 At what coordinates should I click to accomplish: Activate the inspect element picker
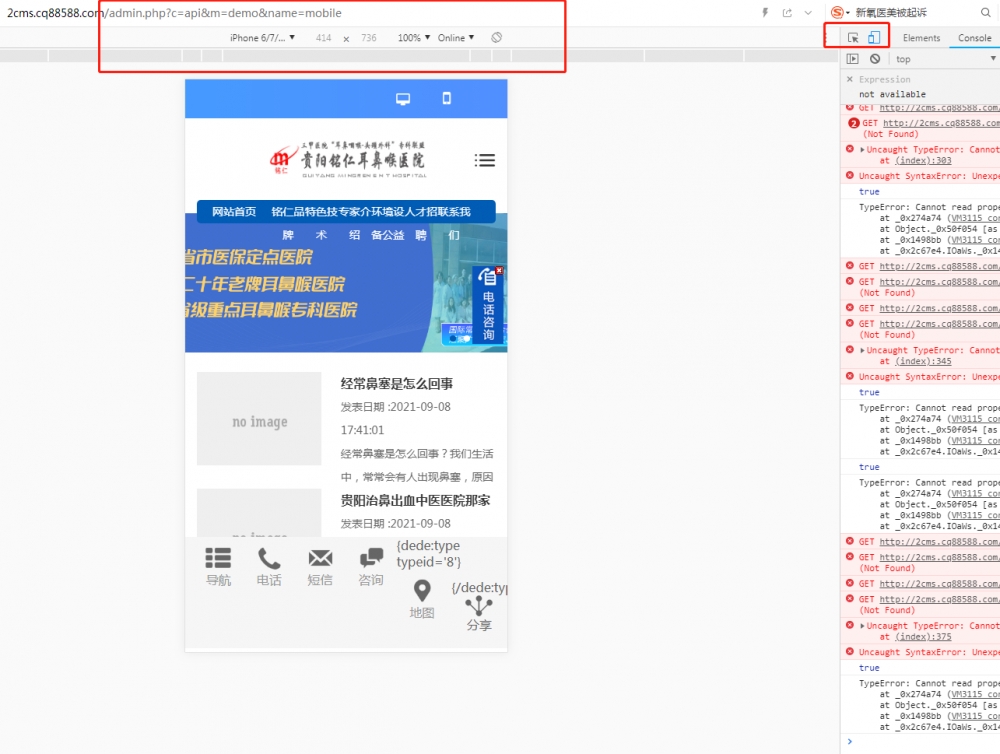853,38
